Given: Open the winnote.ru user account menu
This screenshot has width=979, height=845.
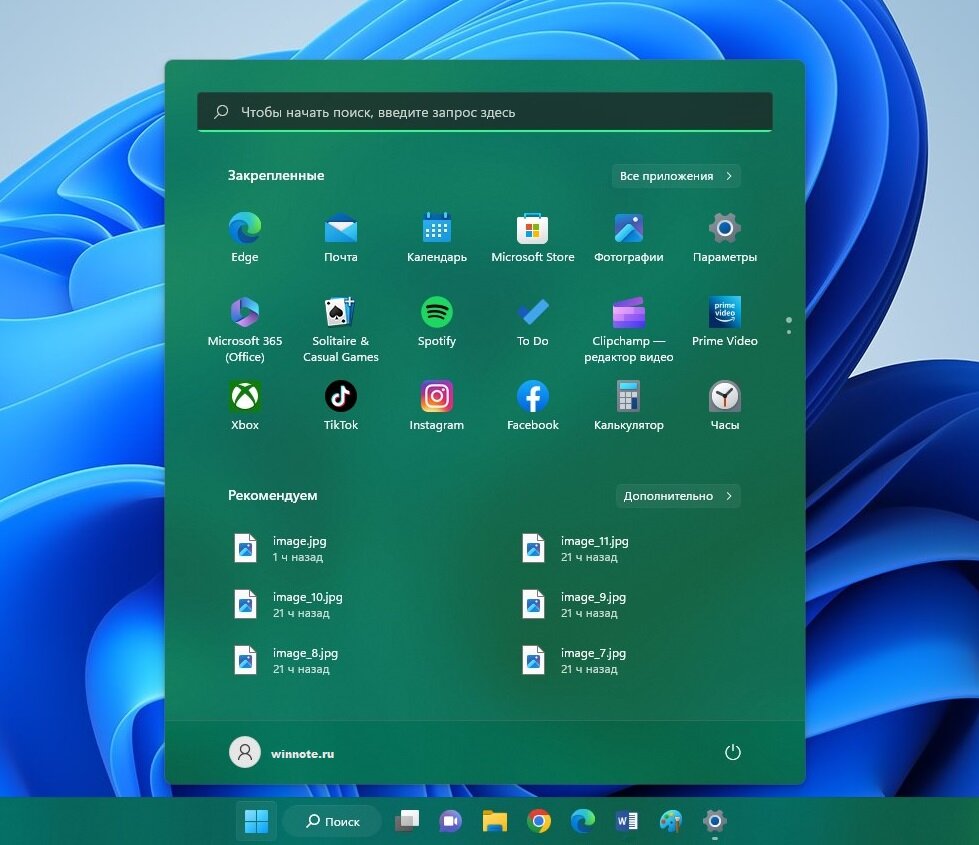Looking at the screenshot, I should tap(282, 753).
